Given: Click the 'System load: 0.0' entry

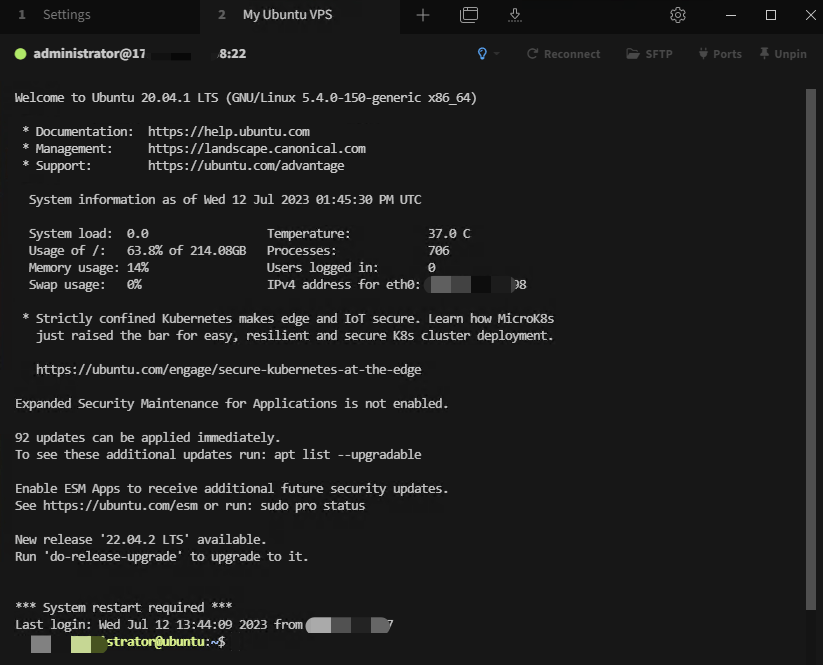Looking at the screenshot, I should click(x=89, y=234).
